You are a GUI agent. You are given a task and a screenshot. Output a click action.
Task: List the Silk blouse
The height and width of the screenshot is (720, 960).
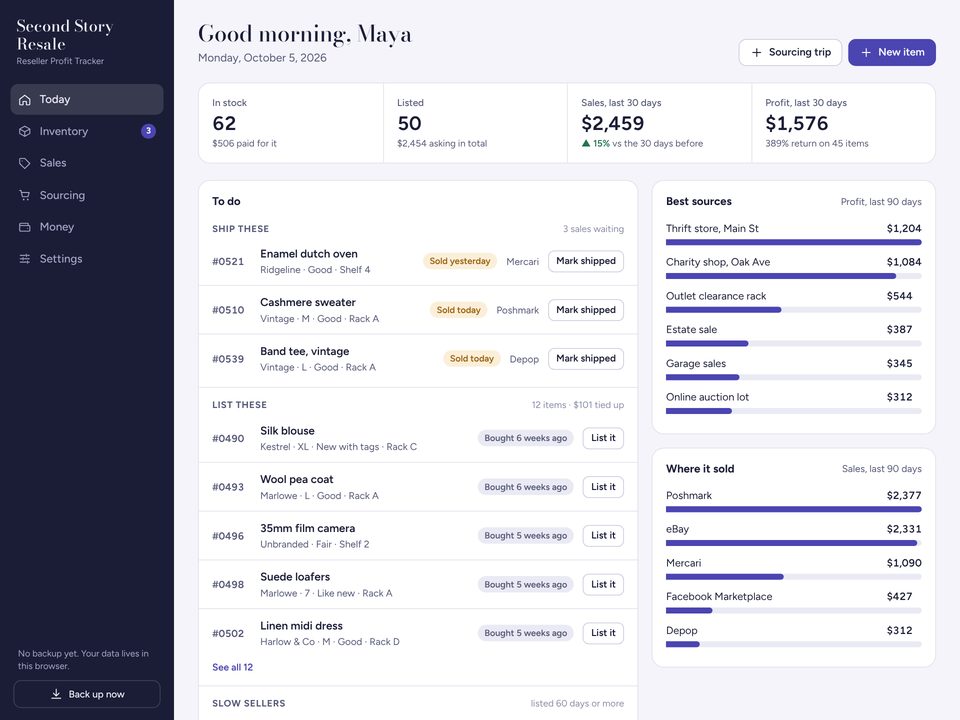(x=603, y=438)
